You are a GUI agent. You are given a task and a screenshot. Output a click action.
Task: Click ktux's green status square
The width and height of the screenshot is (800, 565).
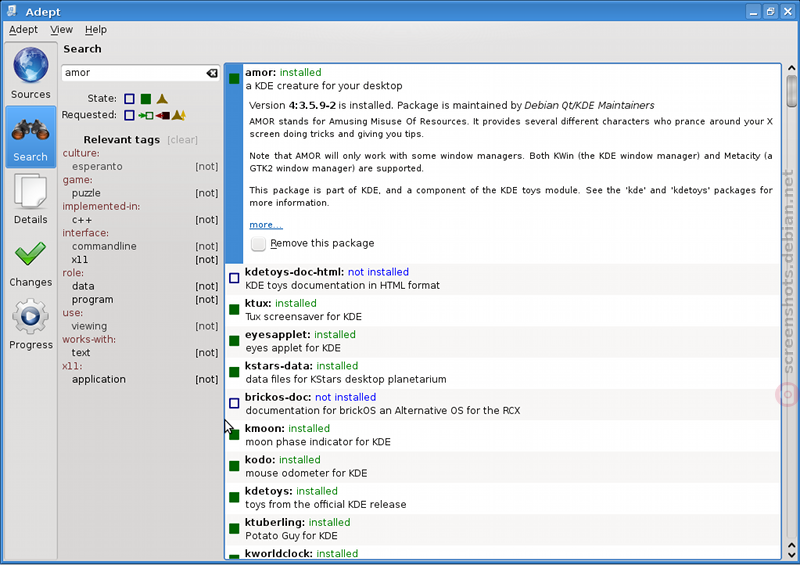coord(234,309)
